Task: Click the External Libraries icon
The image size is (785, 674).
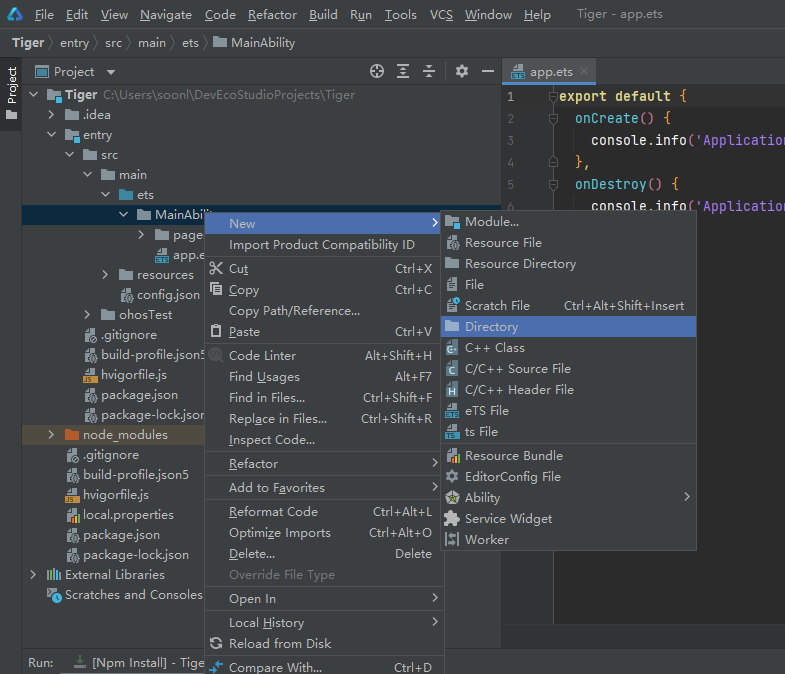Action: click(x=54, y=574)
